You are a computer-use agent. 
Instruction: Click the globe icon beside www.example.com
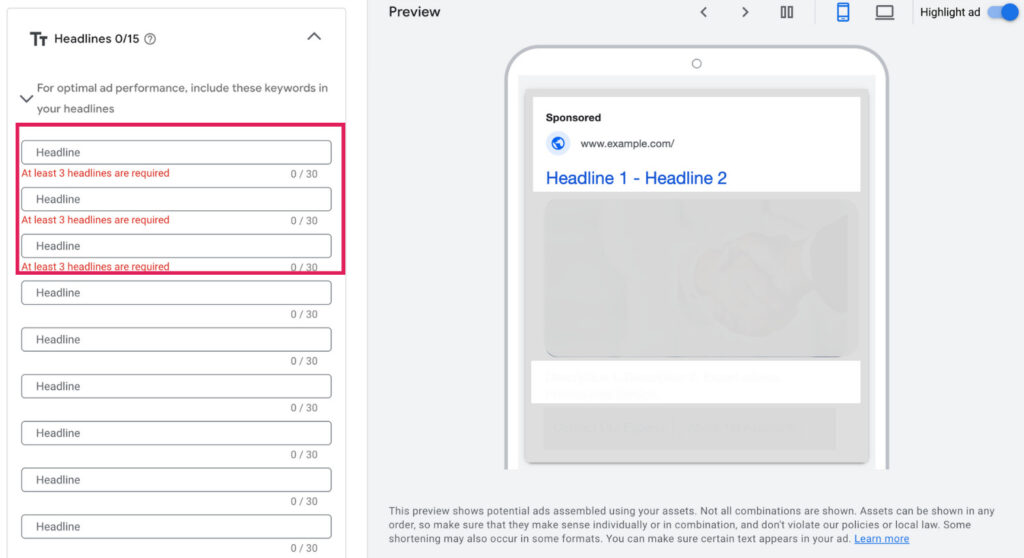coord(558,143)
